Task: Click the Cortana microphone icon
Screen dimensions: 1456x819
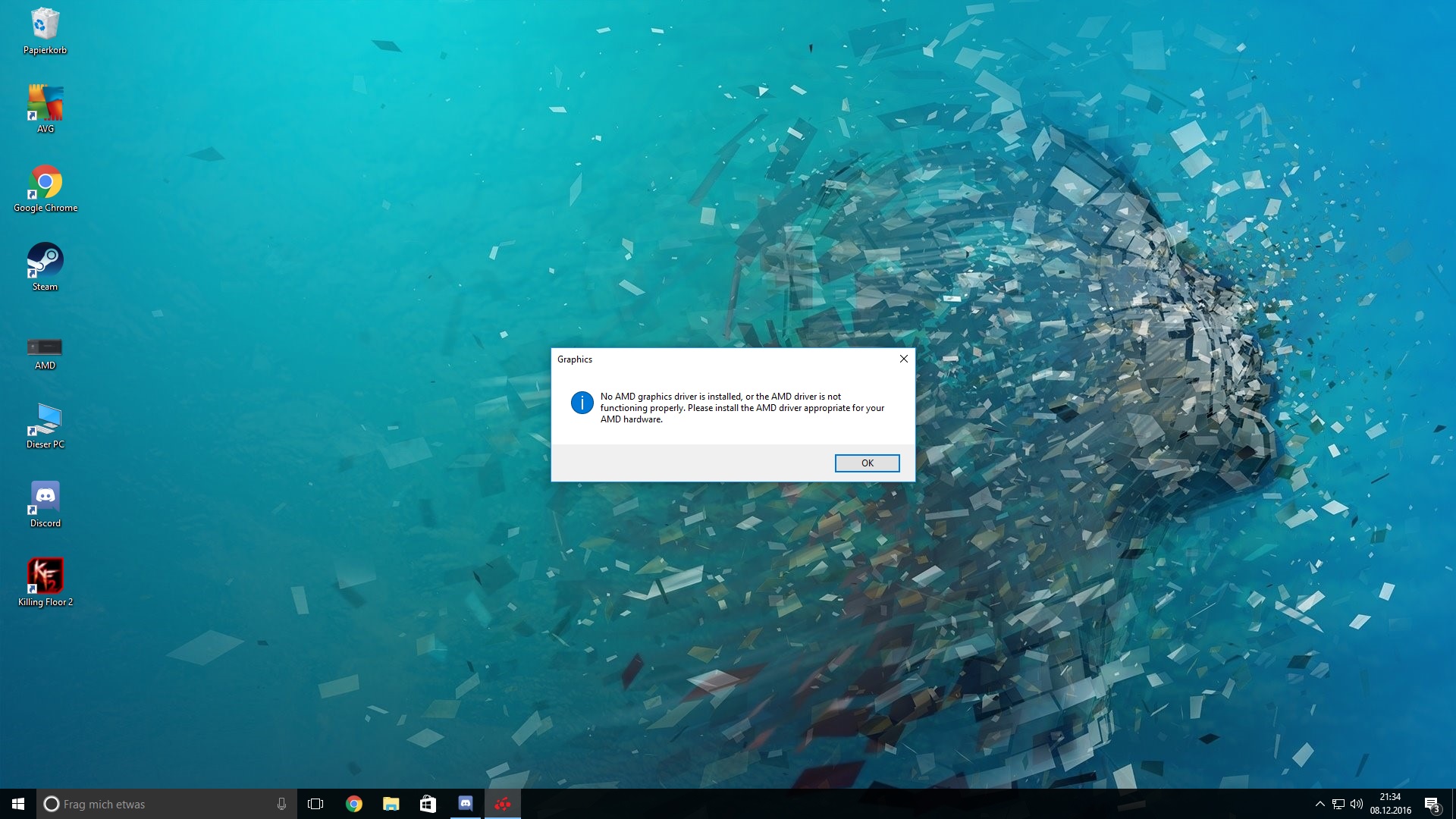Action: (x=281, y=804)
